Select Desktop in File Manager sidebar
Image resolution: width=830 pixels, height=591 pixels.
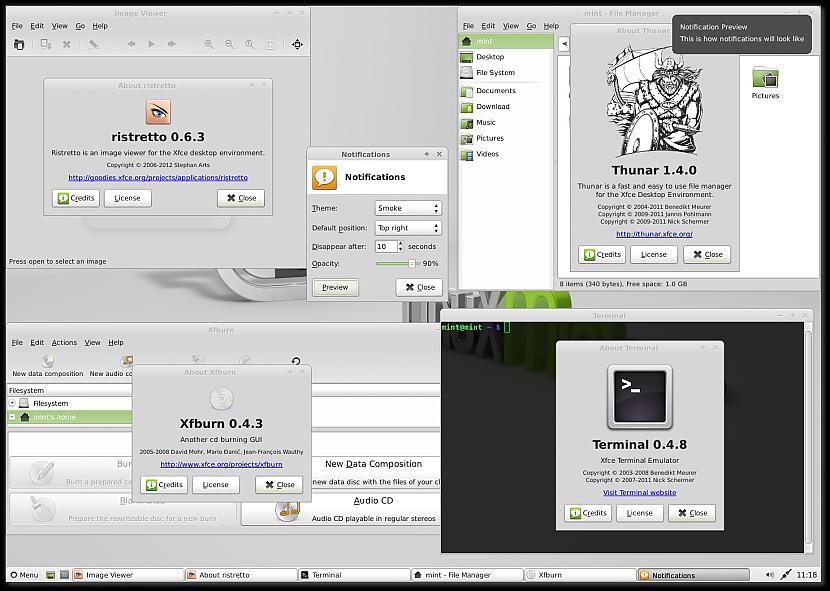pos(506,57)
